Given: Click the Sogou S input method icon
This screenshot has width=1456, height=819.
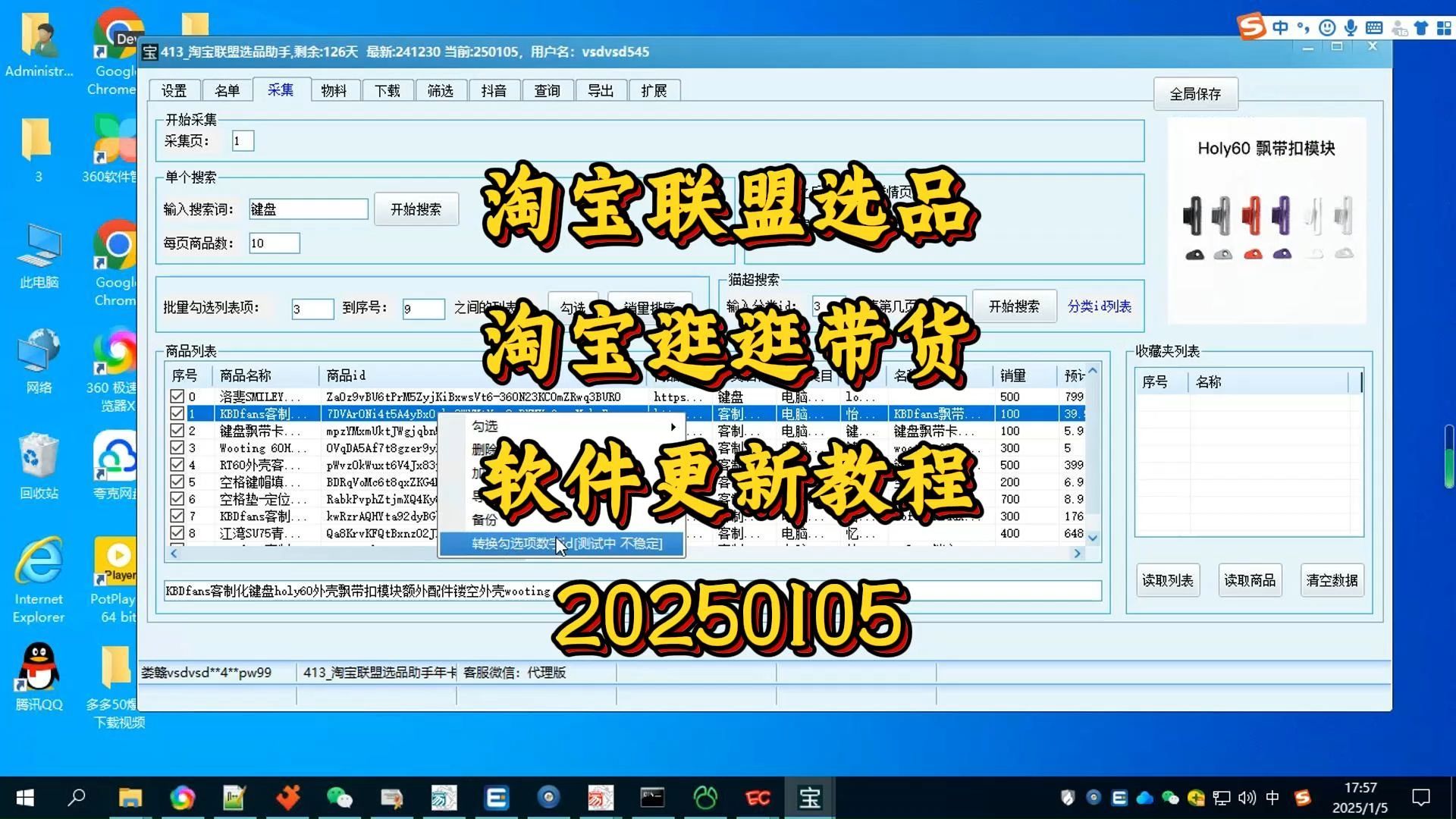Looking at the screenshot, I should [1251, 27].
